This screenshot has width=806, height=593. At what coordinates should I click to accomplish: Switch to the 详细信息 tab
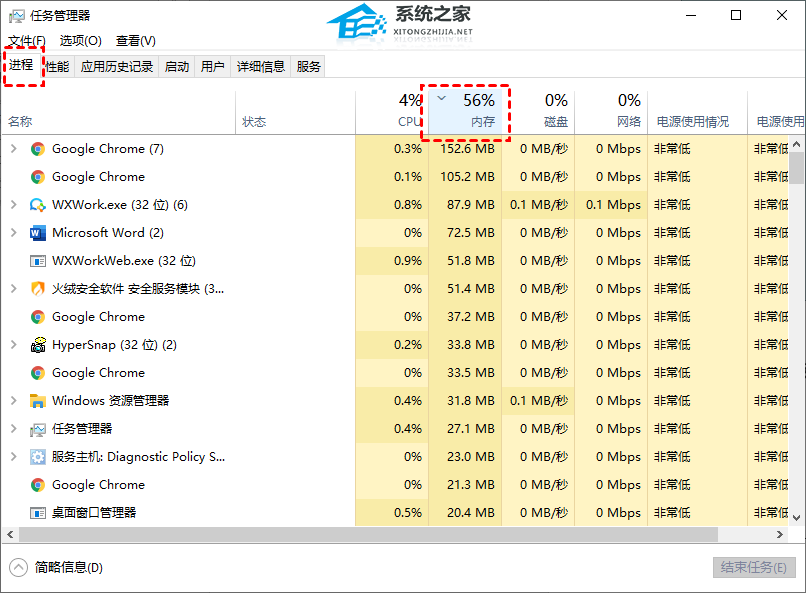pos(261,67)
